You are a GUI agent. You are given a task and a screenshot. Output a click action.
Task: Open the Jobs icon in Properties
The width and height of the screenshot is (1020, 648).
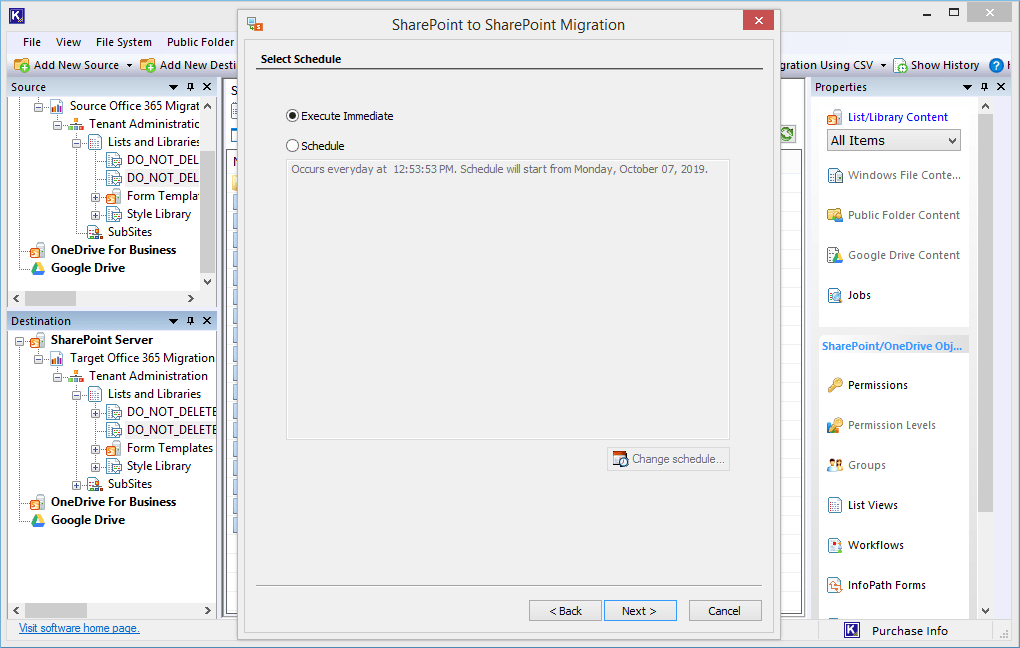835,295
